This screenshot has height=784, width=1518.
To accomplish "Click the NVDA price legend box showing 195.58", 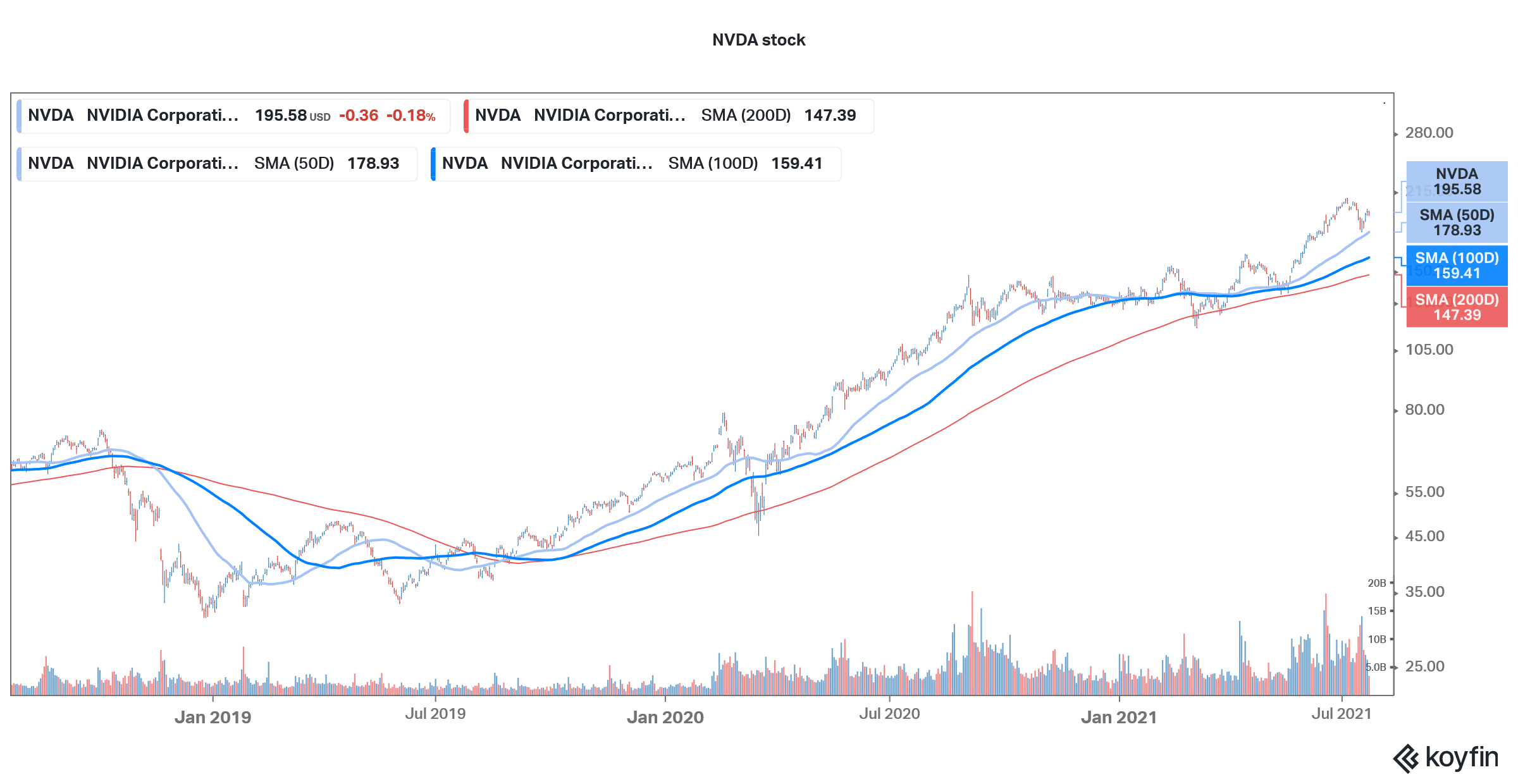I will [233, 116].
